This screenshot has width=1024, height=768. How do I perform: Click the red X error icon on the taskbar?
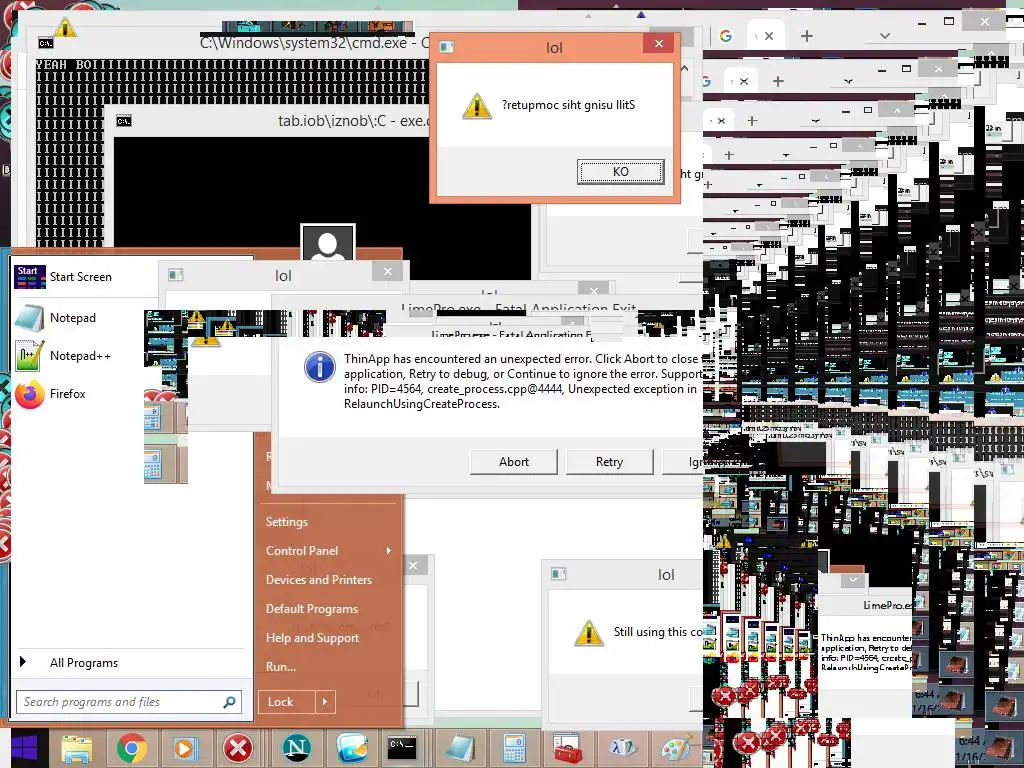238,748
